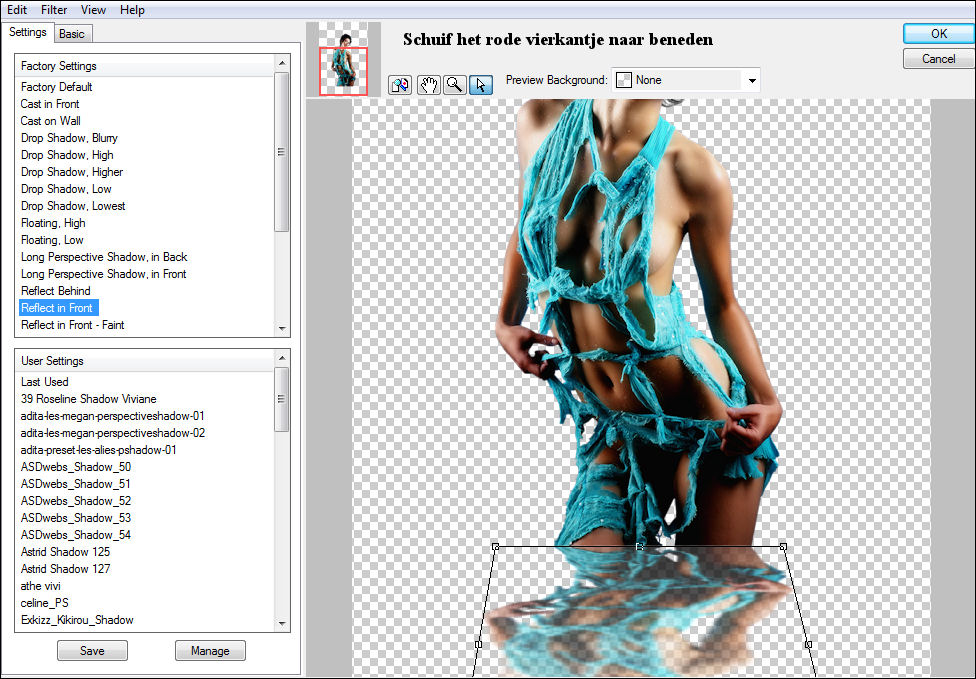
Task: Select adita-les-megan-perspectiveshadow-01 setting
Action: coord(112,416)
